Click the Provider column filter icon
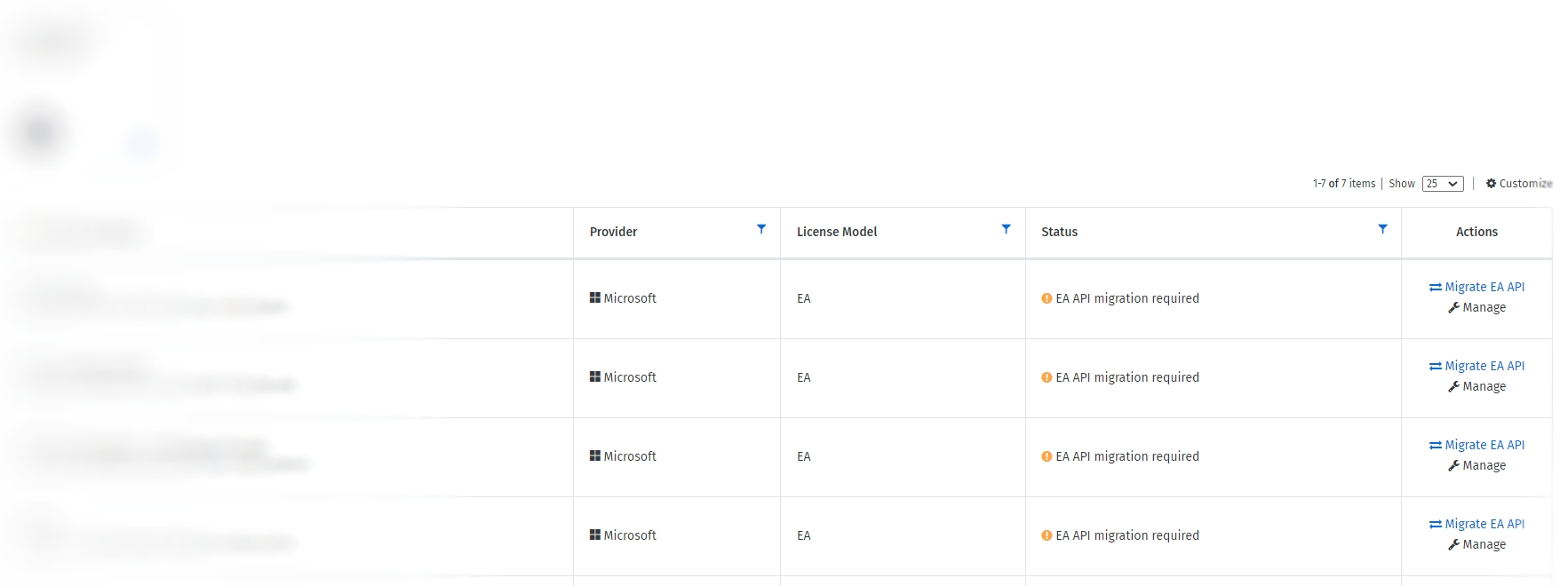The image size is (1568, 586). (761, 229)
